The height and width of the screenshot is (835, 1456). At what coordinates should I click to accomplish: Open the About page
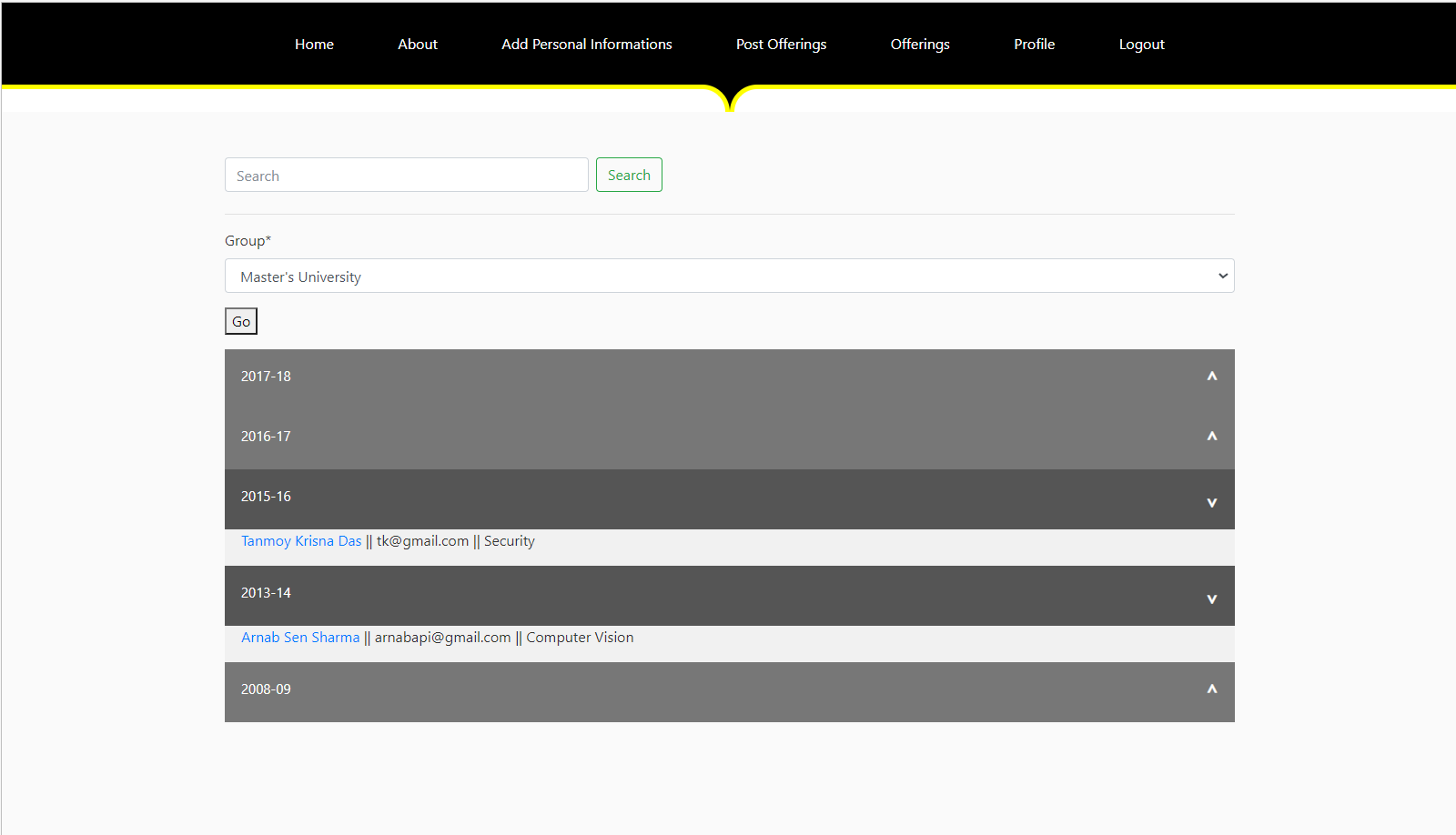coord(417,44)
